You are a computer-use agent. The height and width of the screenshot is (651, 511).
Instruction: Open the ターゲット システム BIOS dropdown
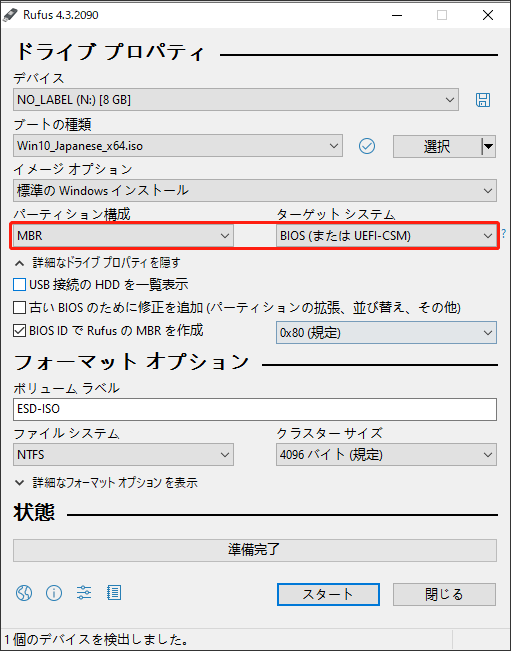pyautogui.click(x=386, y=236)
